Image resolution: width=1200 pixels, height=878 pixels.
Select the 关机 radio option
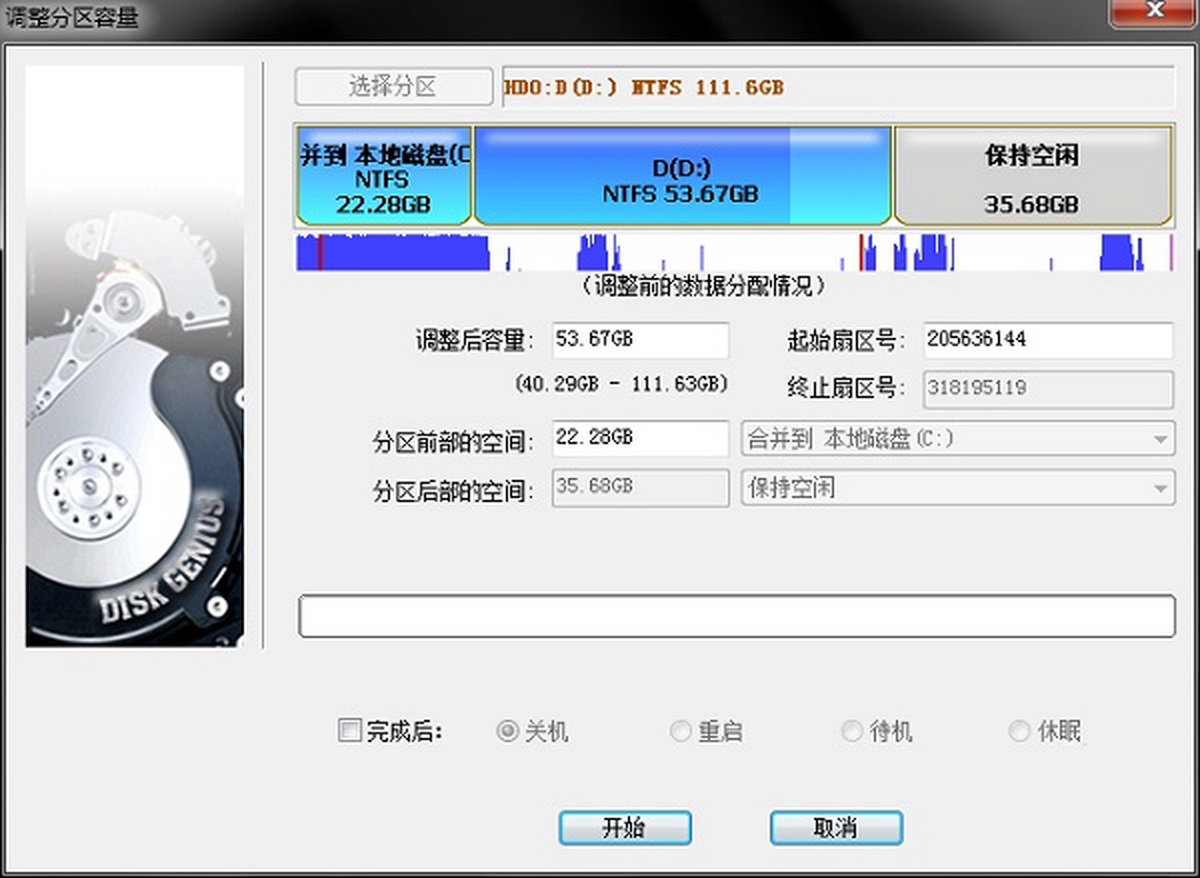(x=508, y=731)
